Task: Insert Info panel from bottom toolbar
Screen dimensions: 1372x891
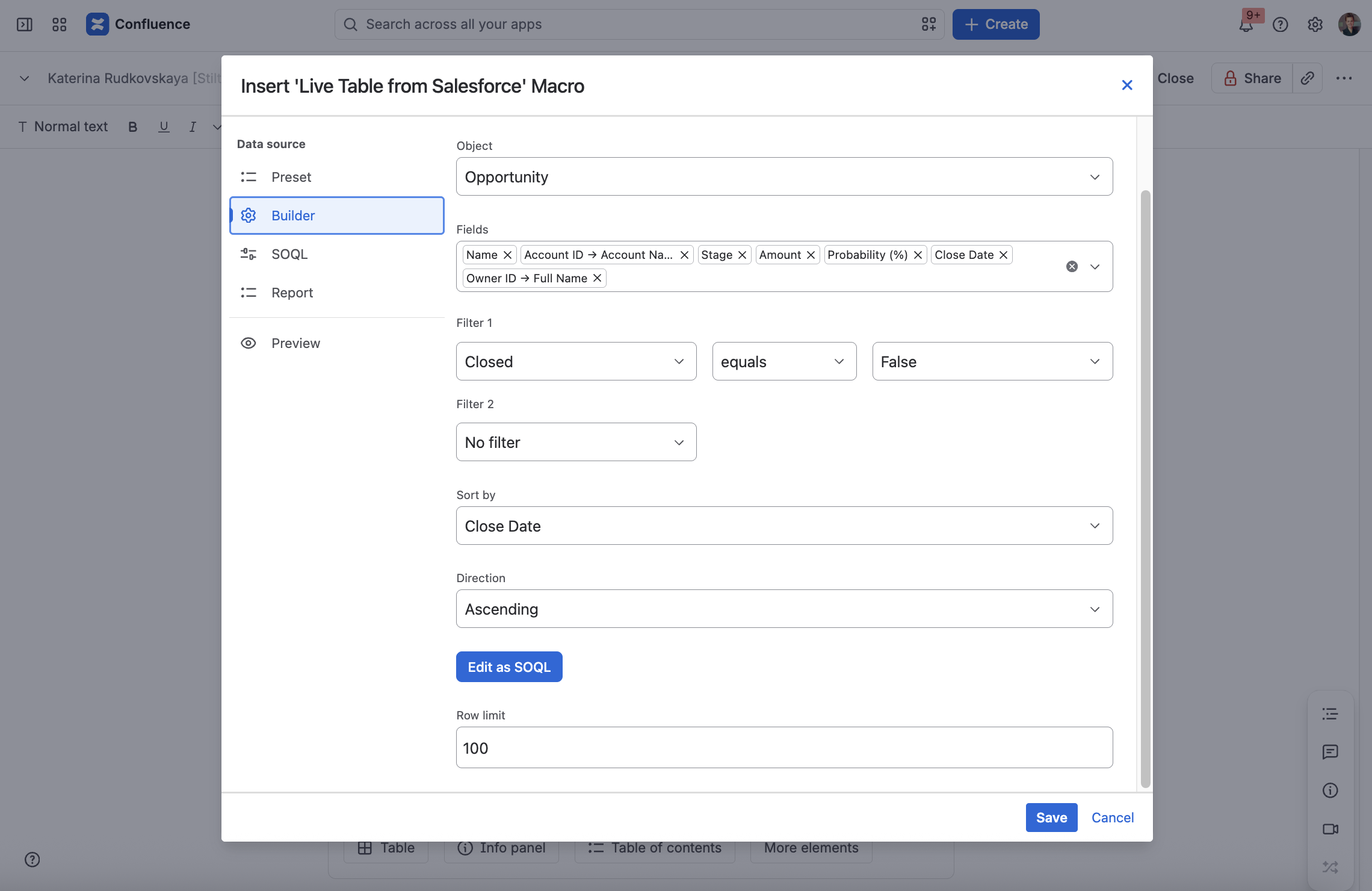Action: click(501, 848)
